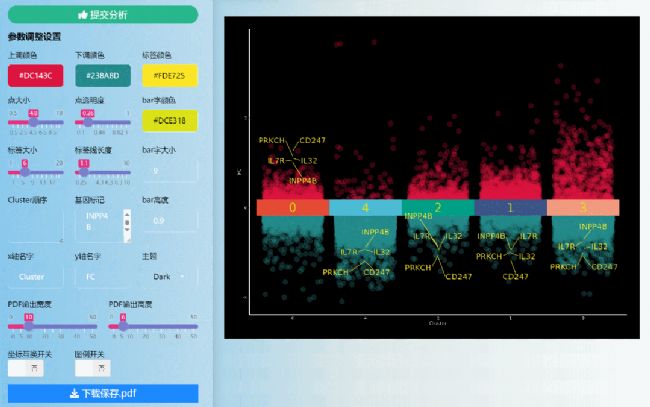Viewport: 650px width, 407px height.
Task: Click the bar高度 input field showing 0.9
Action: tap(169, 221)
